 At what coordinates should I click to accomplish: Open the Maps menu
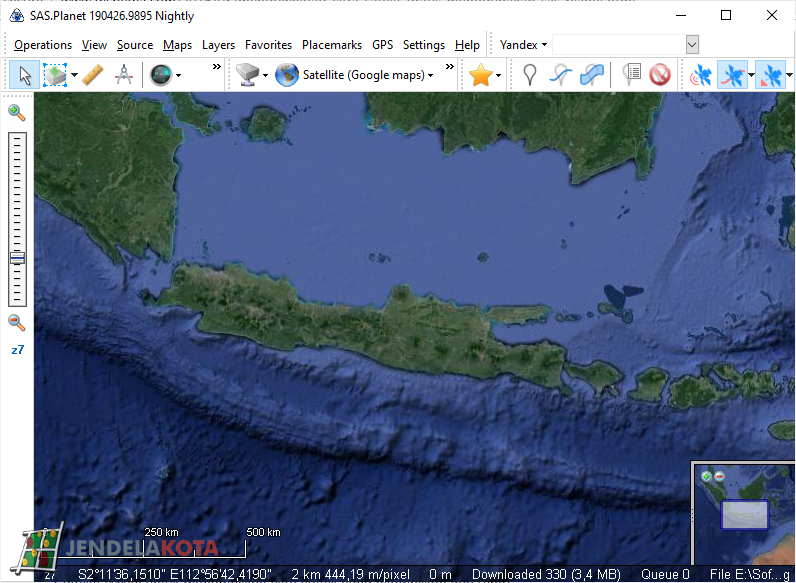pos(177,45)
